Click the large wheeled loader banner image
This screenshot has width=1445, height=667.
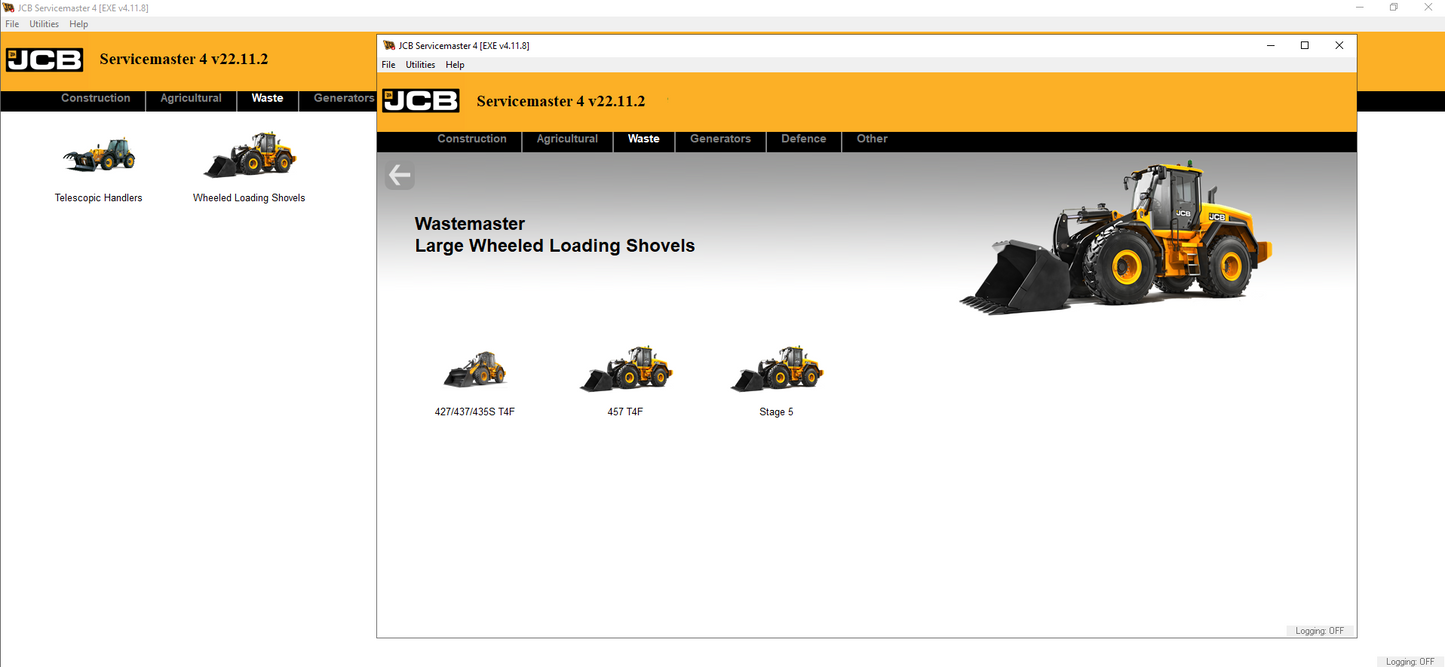point(1116,238)
